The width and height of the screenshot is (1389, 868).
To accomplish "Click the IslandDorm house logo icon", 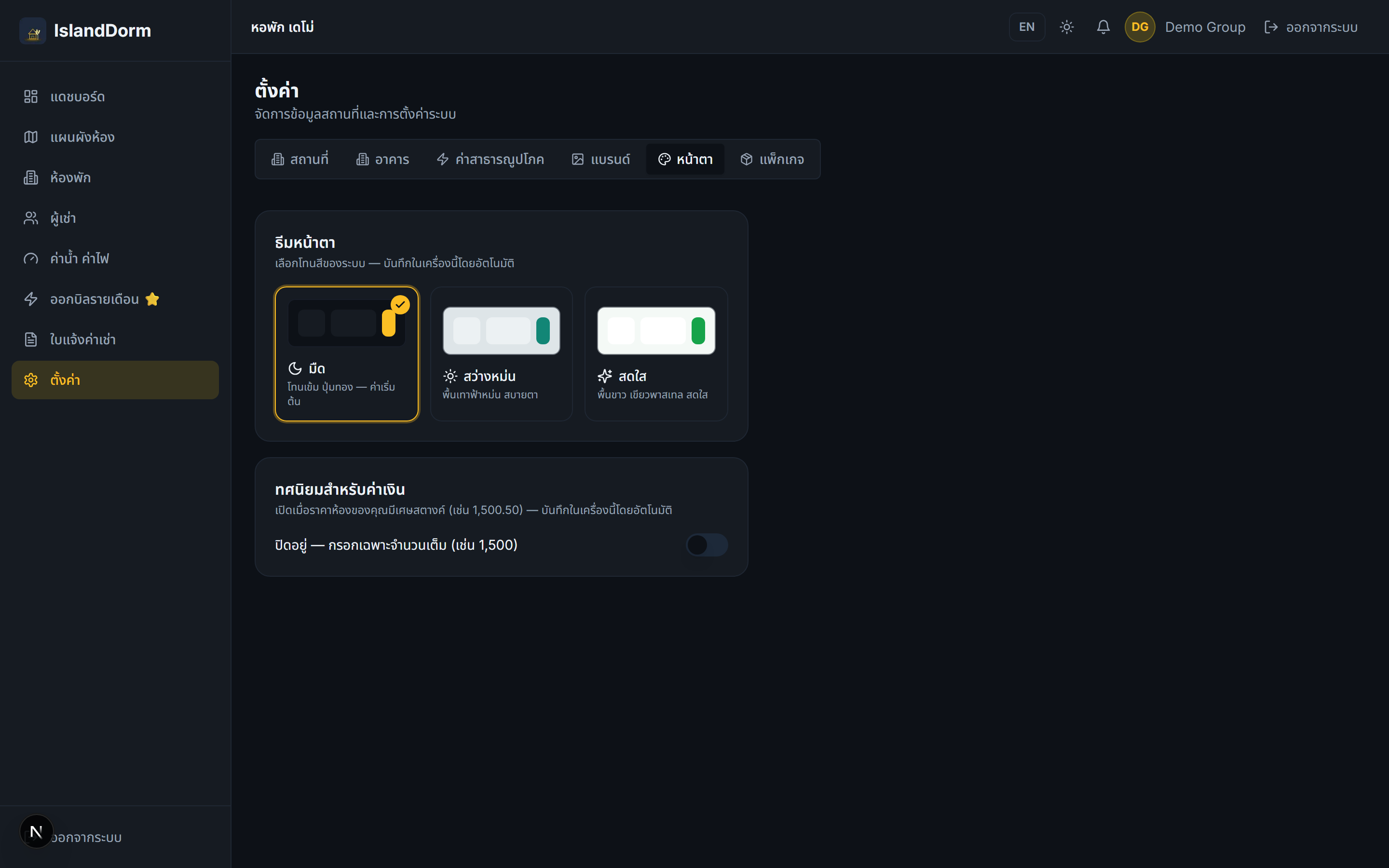I will [x=33, y=30].
